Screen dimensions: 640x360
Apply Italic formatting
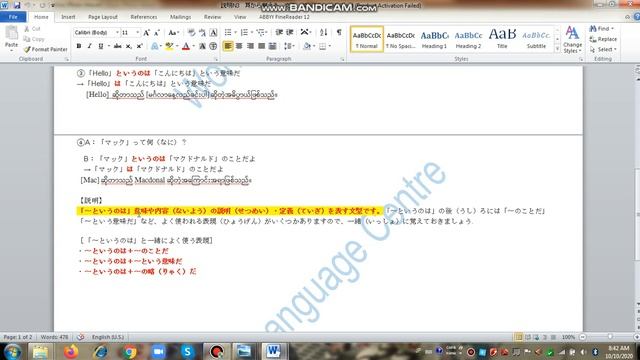[x=89, y=46]
